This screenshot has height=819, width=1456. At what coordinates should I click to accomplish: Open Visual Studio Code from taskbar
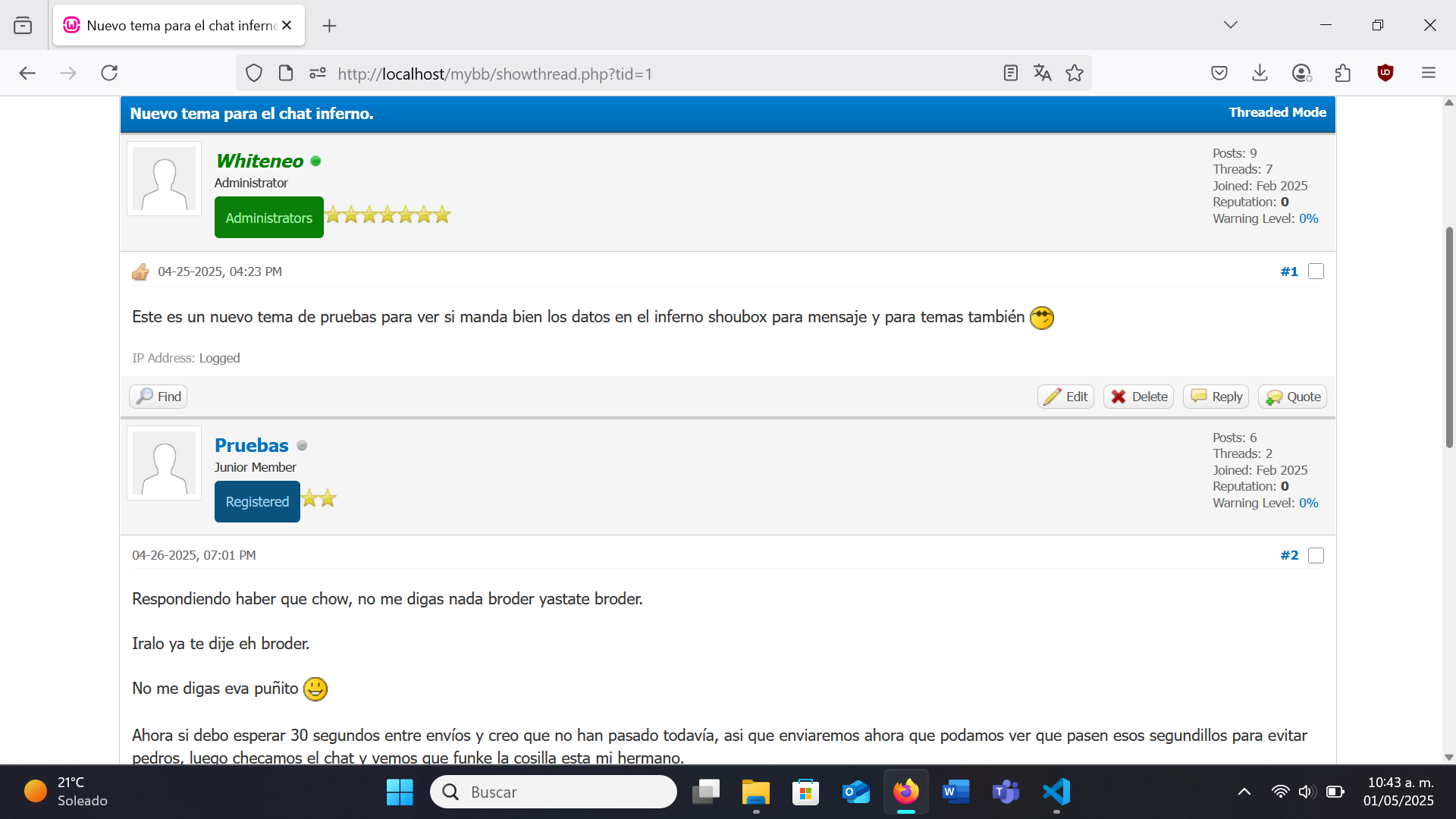pos(1056,792)
